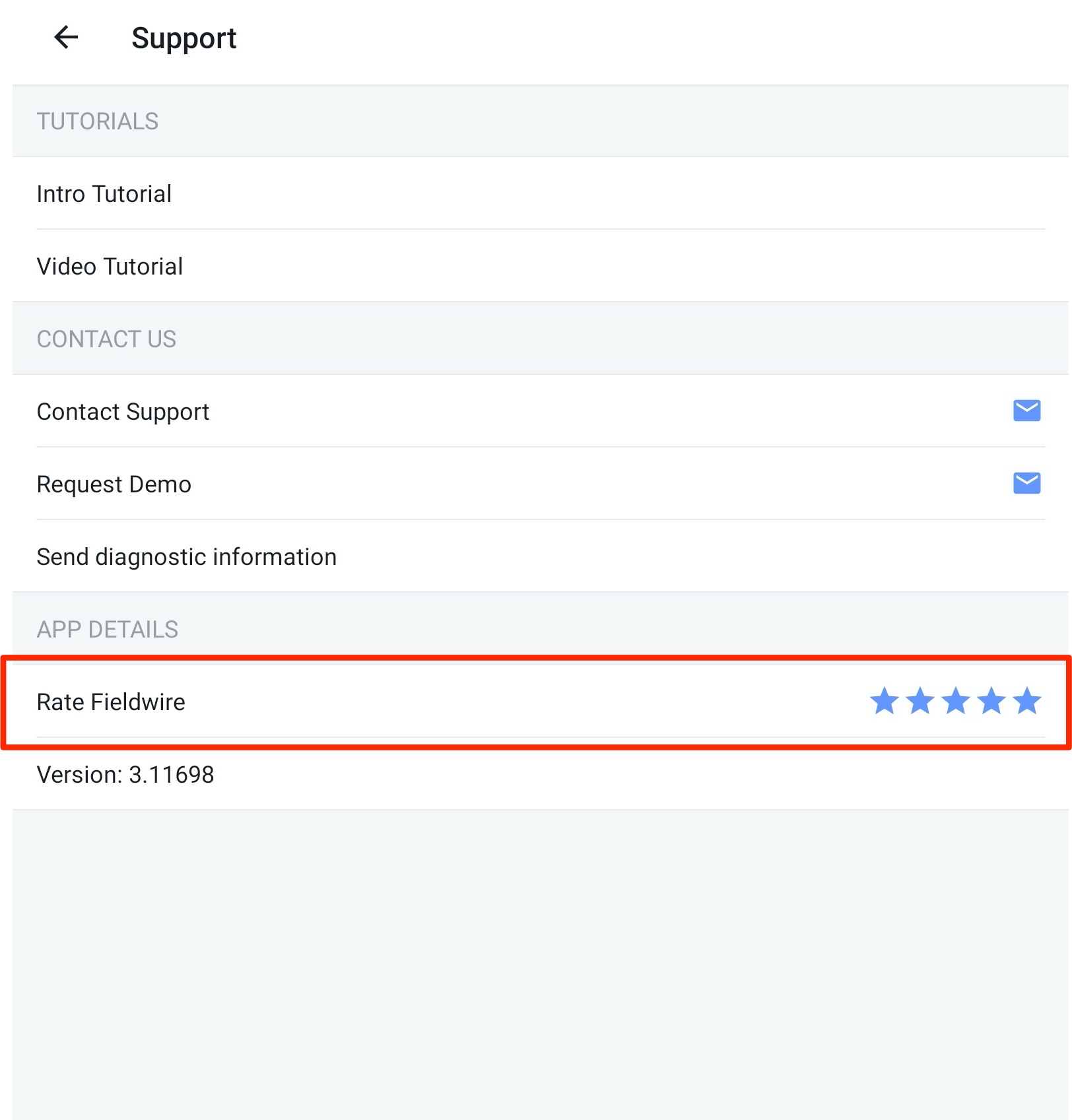The width and height of the screenshot is (1072, 1120).
Task: Click the APP DETAILS section header
Action: pos(108,630)
